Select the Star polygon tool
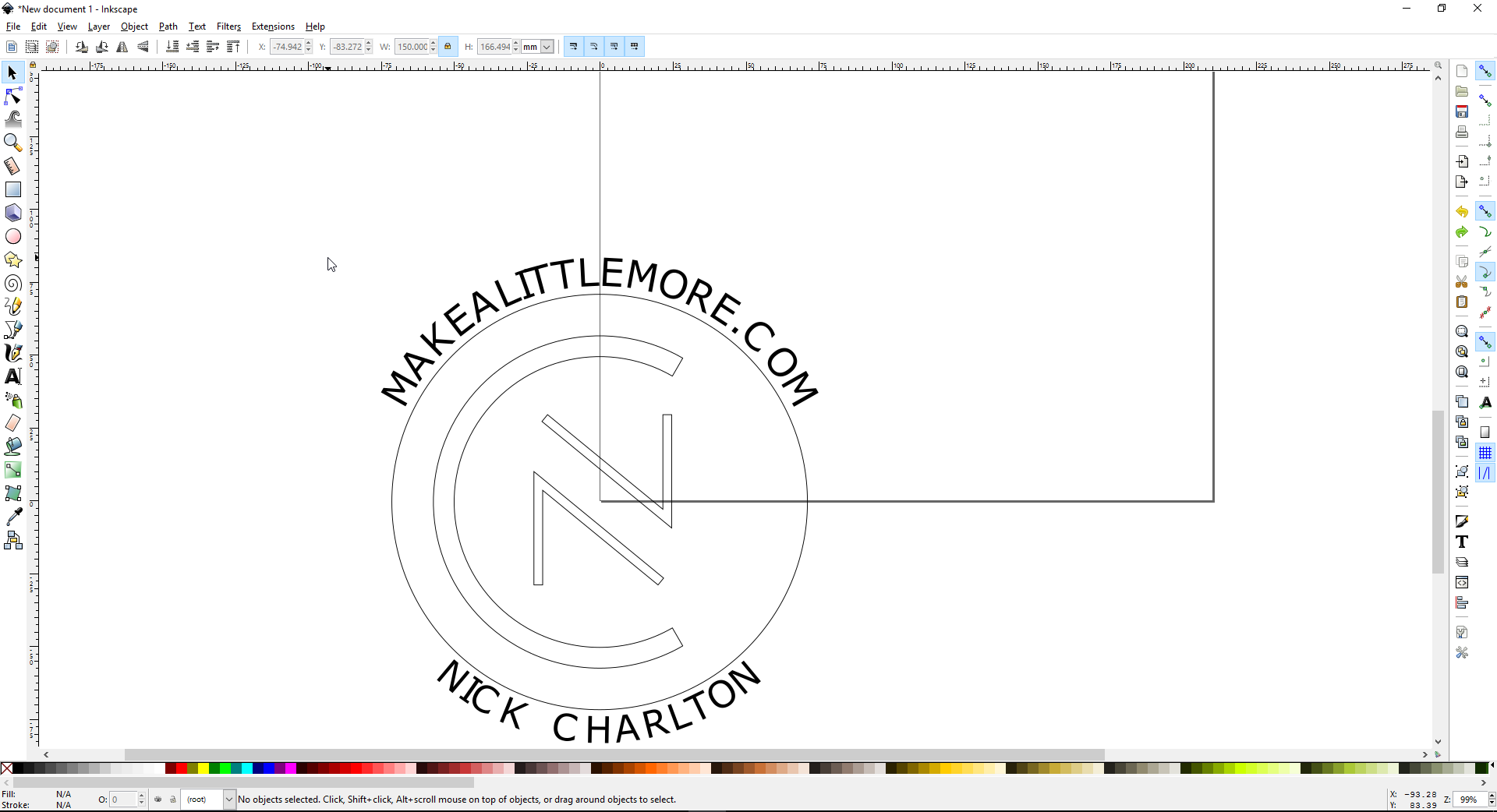Screen dimensions: 1497x812 12,259
